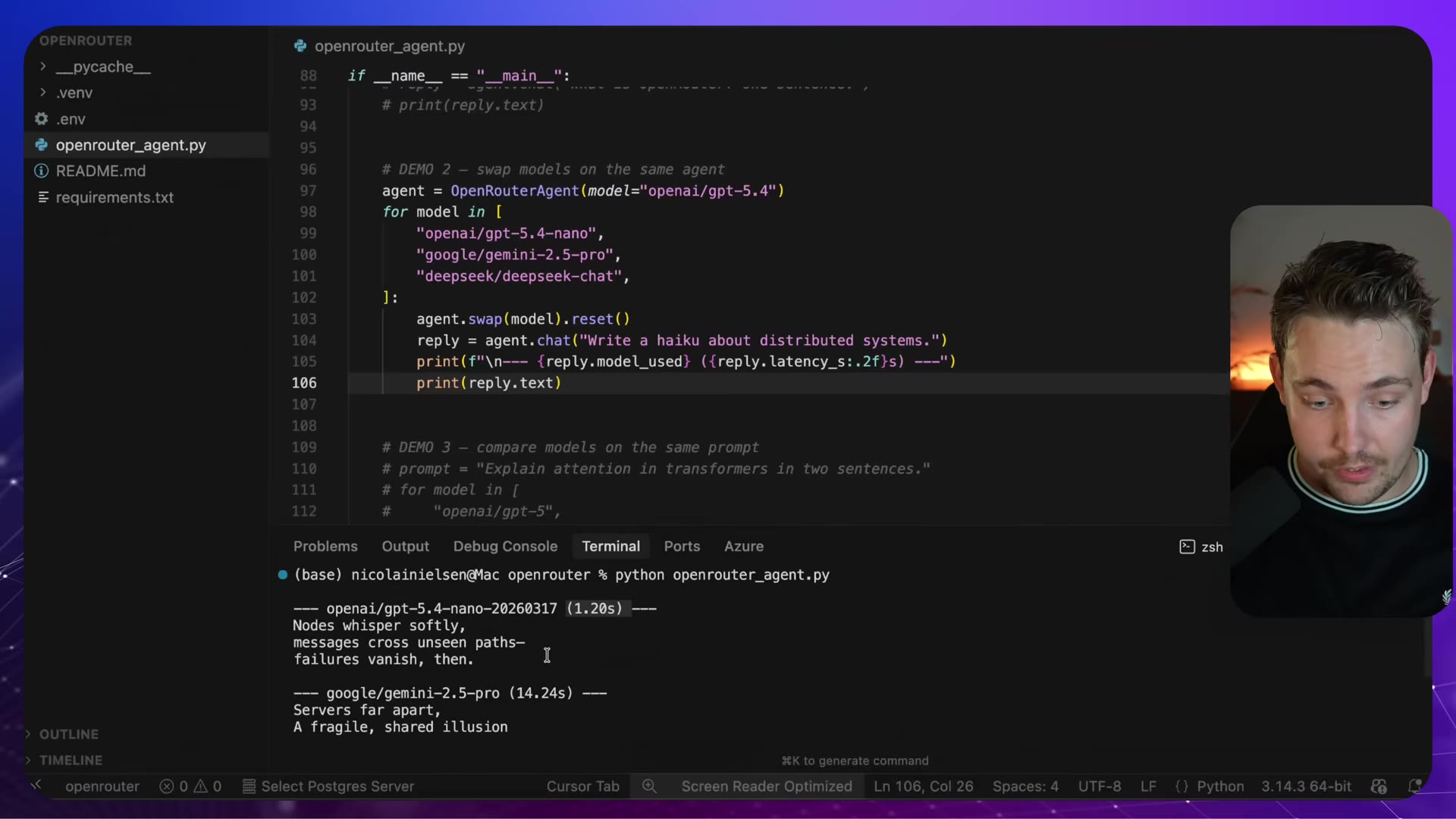The image size is (1456, 819).
Task: Open README.md info icon in explorer
Action: coord(42,171)
